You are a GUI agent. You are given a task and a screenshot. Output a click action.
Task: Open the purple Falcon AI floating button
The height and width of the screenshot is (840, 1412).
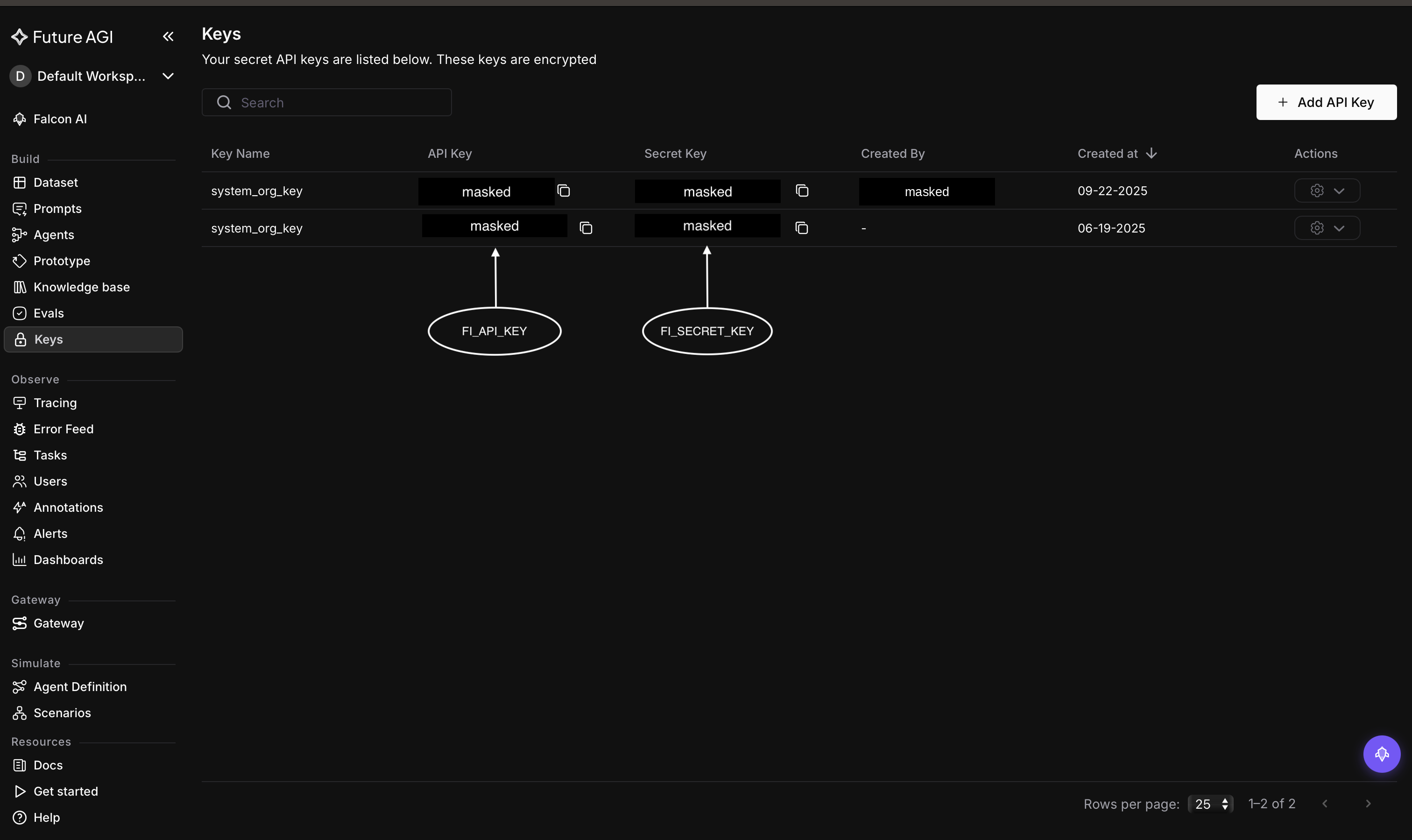[1382, 754]
